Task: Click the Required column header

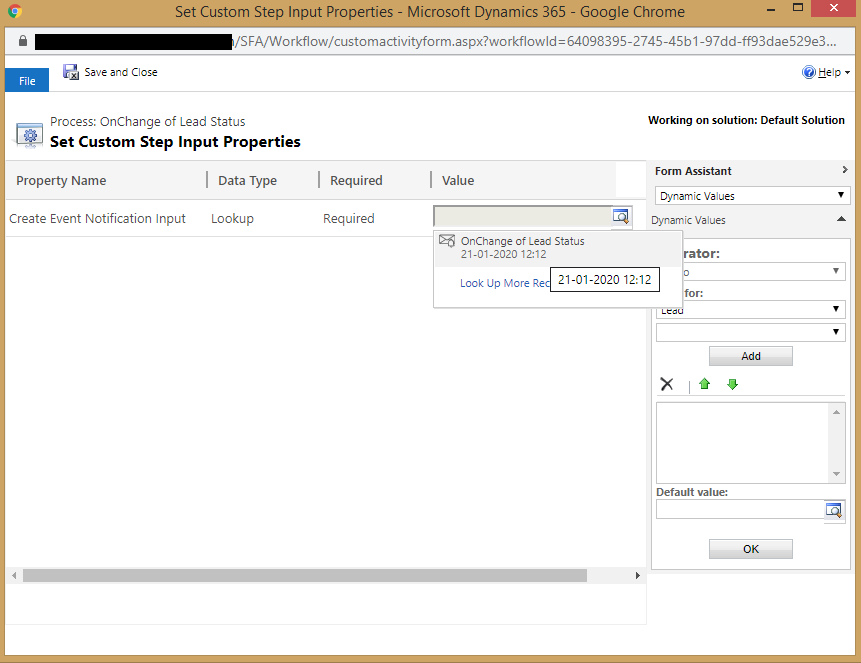Action: (356, 180)
